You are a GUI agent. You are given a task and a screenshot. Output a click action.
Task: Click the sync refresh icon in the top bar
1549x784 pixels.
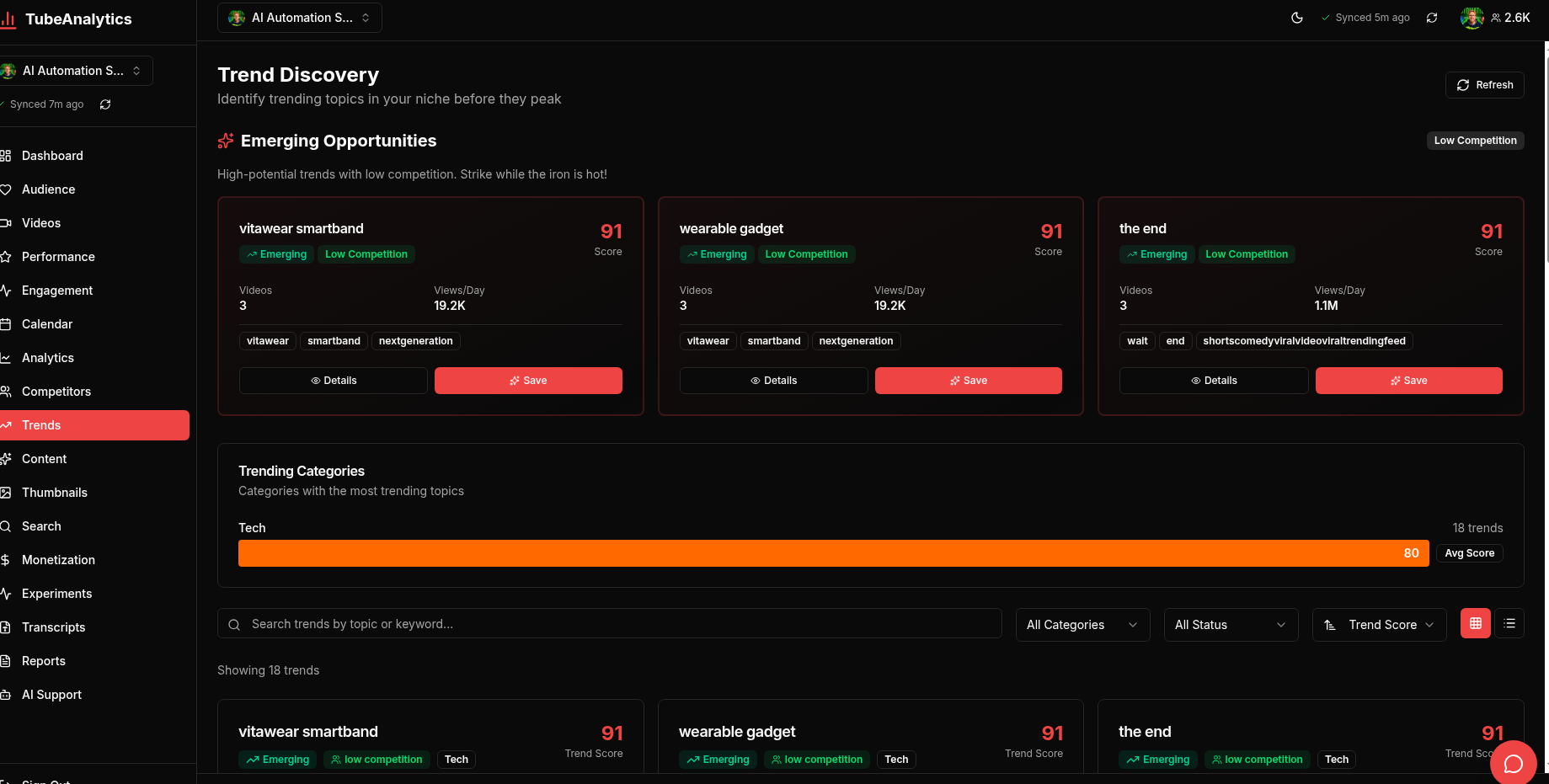coord(1433,17)
